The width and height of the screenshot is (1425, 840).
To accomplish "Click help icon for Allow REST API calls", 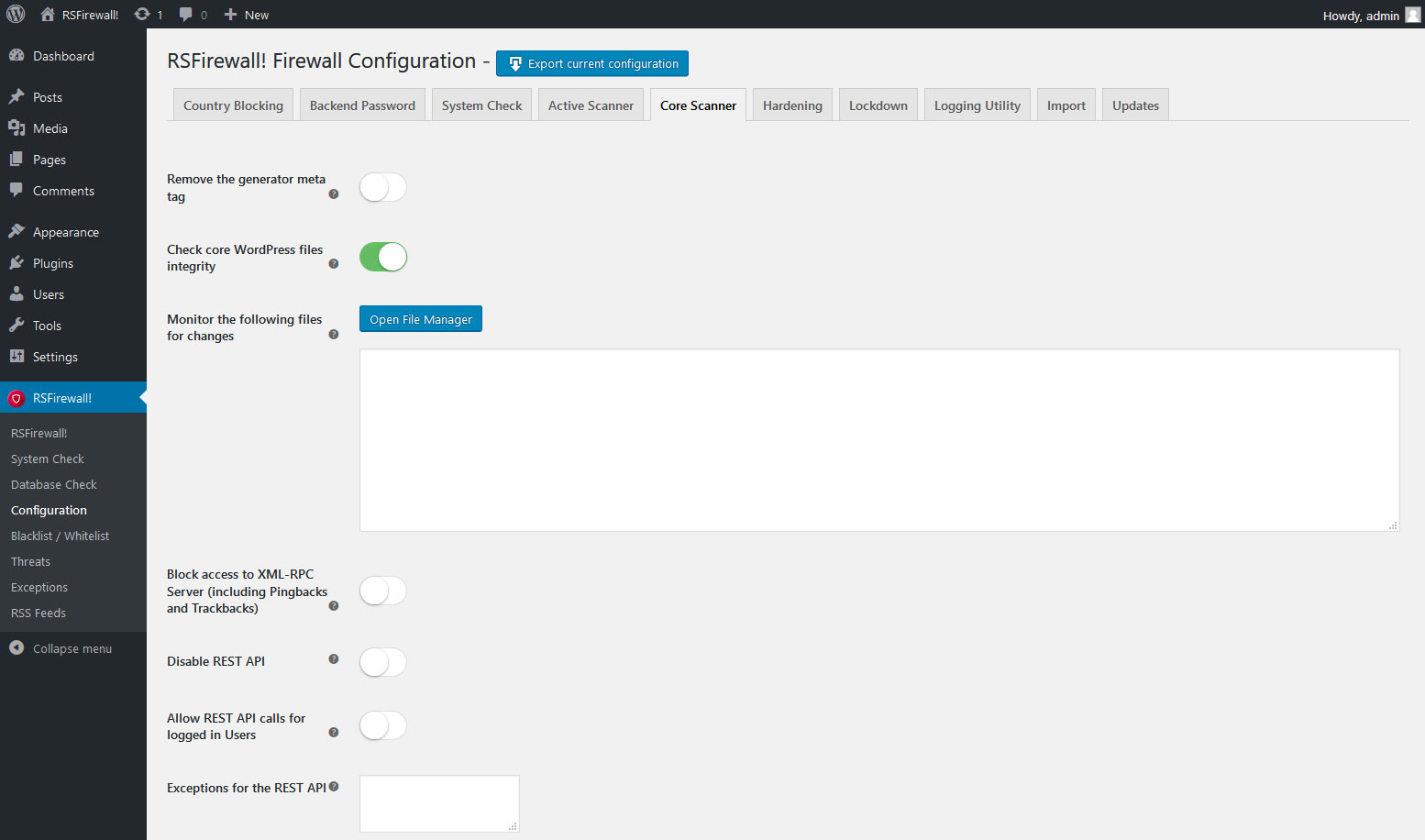I will 334,732.
